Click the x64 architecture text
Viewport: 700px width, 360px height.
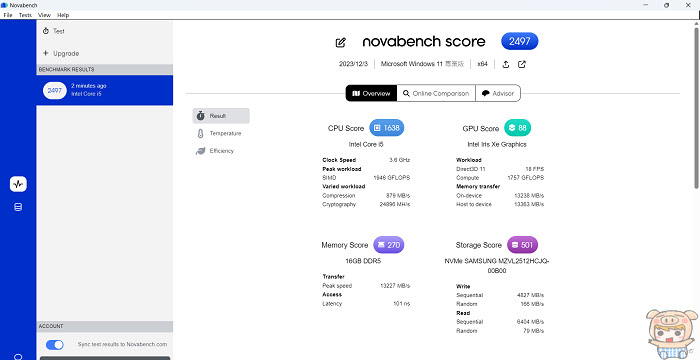[x=482, y=64]
